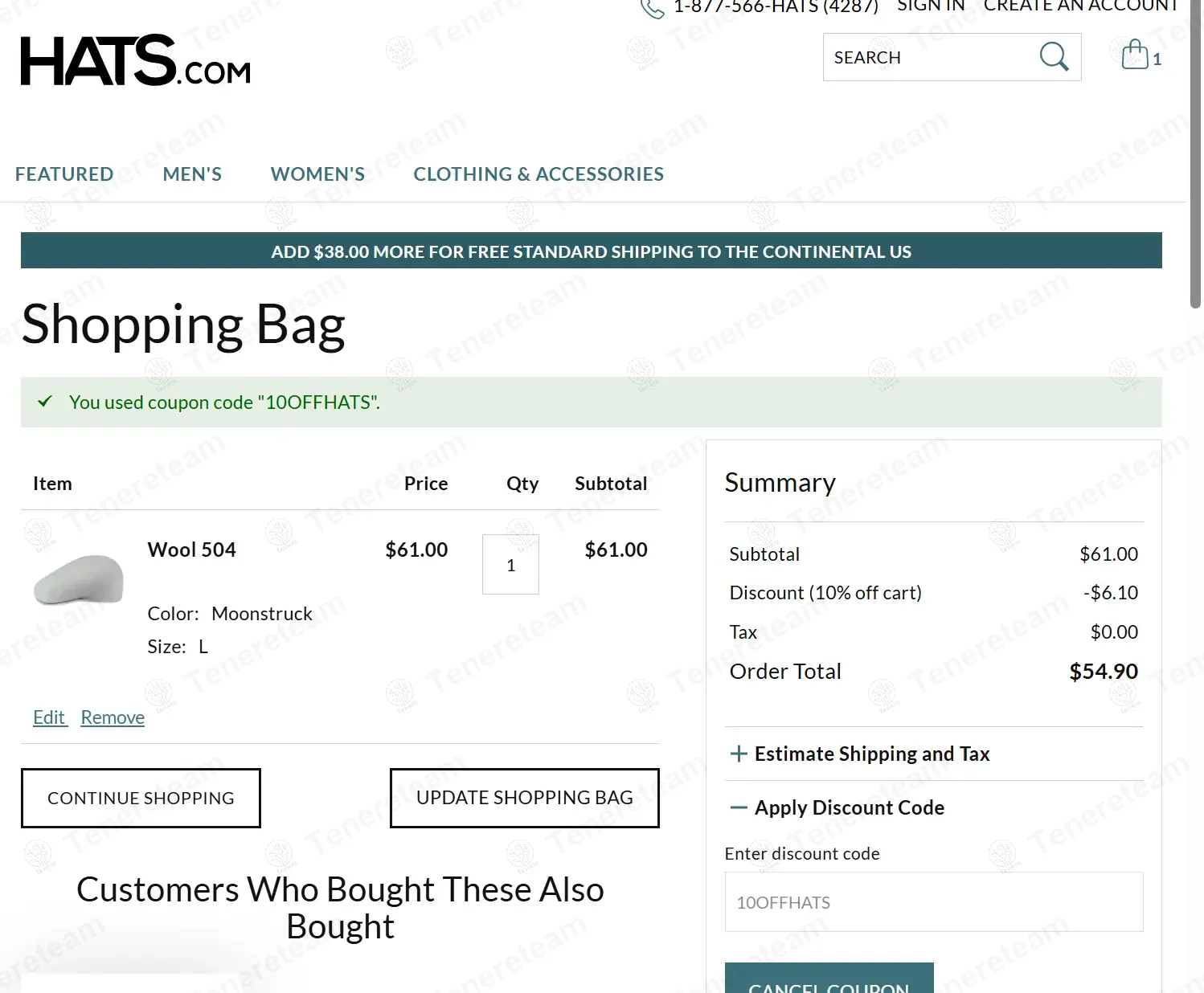The image size is (1204, 993).
Task: Click the green success checkmark icon
Action: click(45, 401)
